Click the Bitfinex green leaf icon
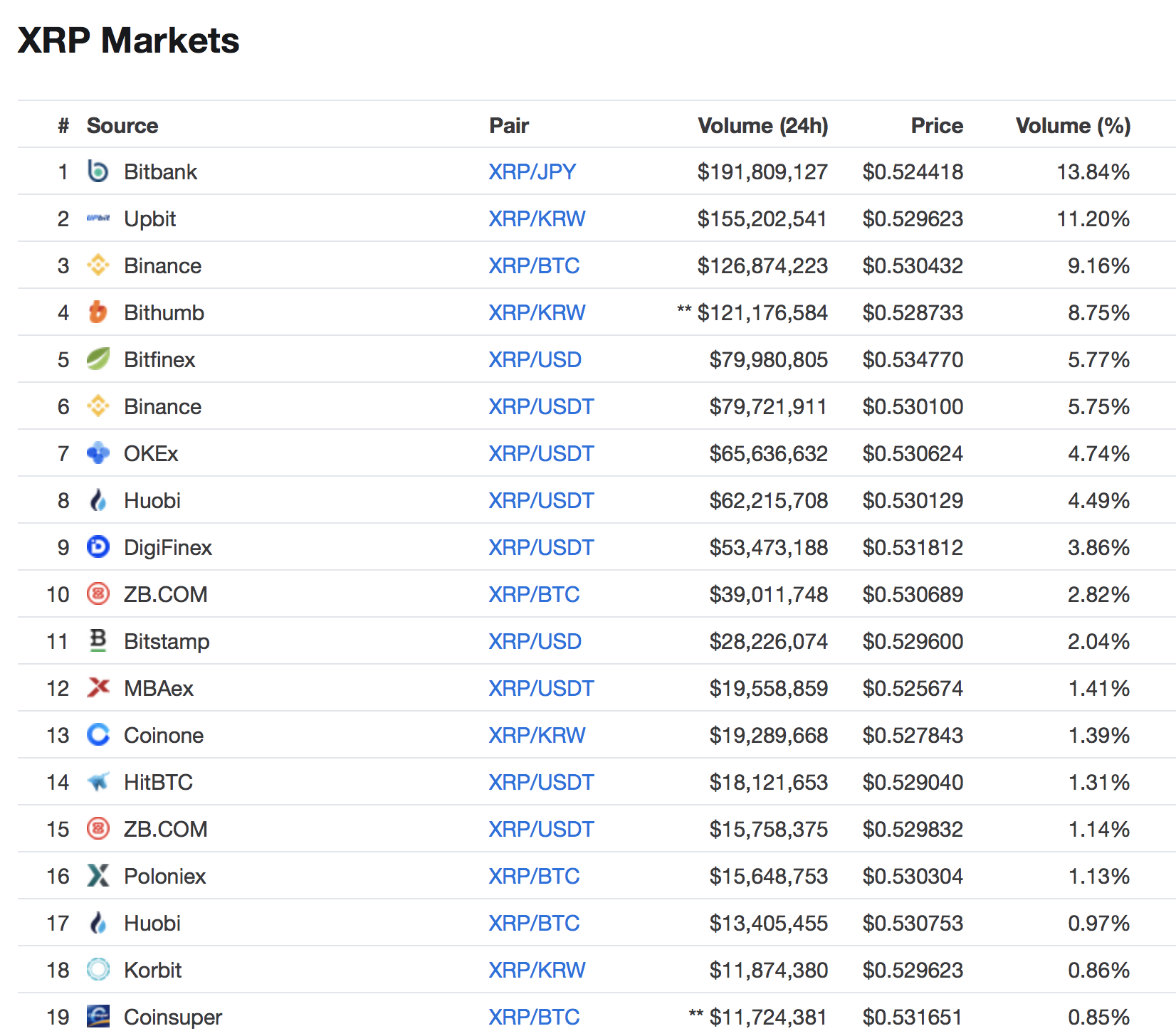The height and width of the screenshot is (1036, 1176). tap(98, 359)
